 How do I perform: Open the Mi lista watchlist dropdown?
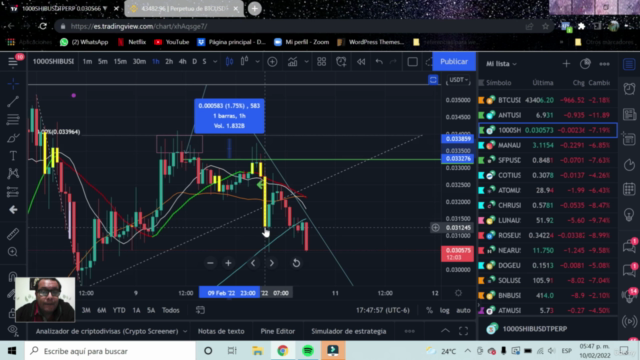pyautogui.click(x=501, y=64)
